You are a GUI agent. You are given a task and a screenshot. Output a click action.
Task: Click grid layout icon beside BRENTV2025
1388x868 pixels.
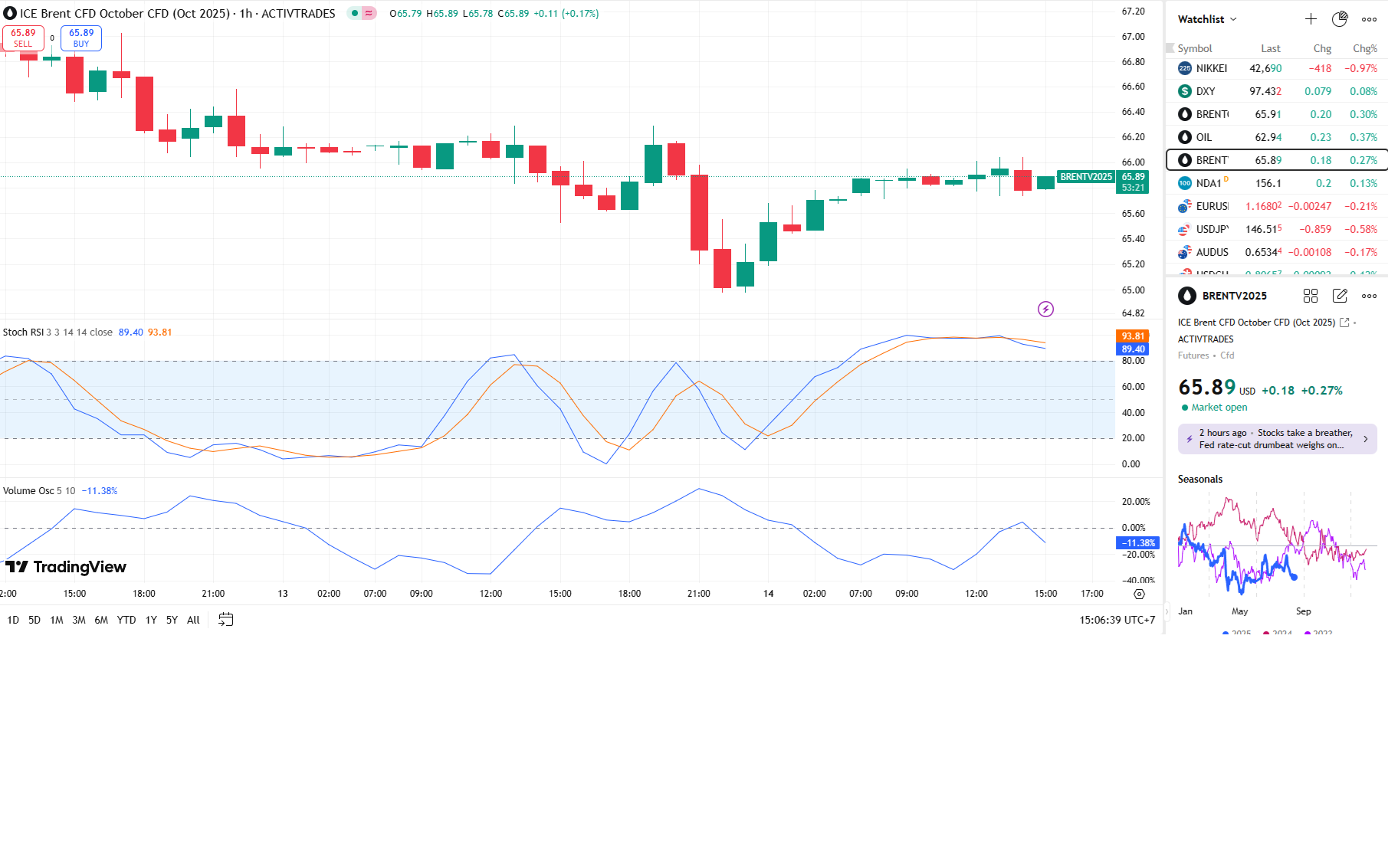[1311, 296]
